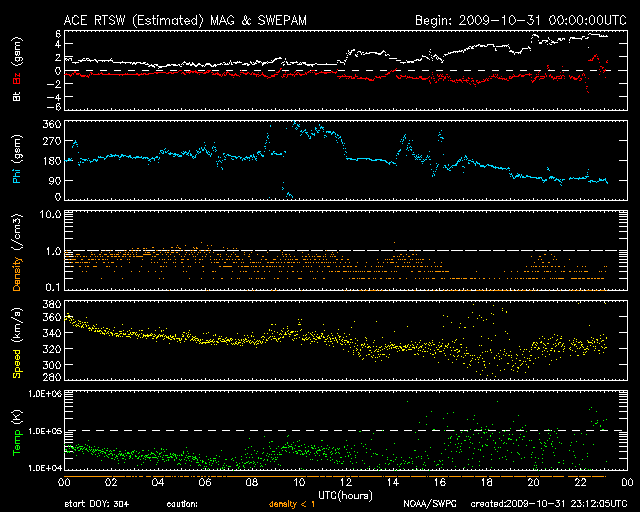Click the NOAA/SWPC credit text
640x512 pixels.
coord(427,504)
